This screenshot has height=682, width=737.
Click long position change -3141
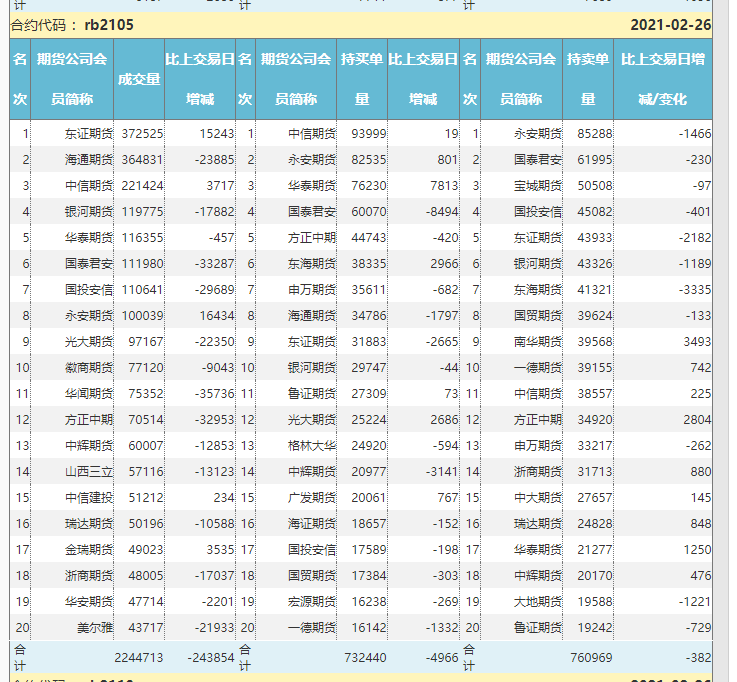tap(442, 471)
